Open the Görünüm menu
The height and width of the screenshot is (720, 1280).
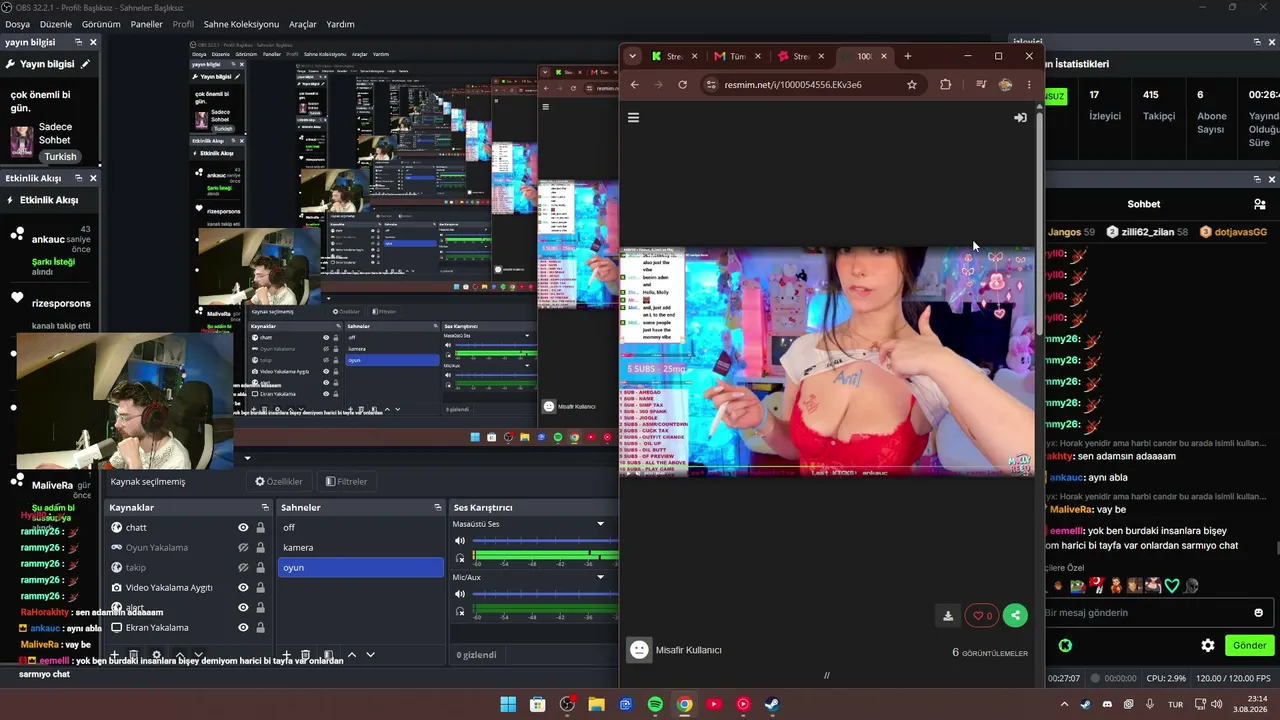click(x=101, y=24)
